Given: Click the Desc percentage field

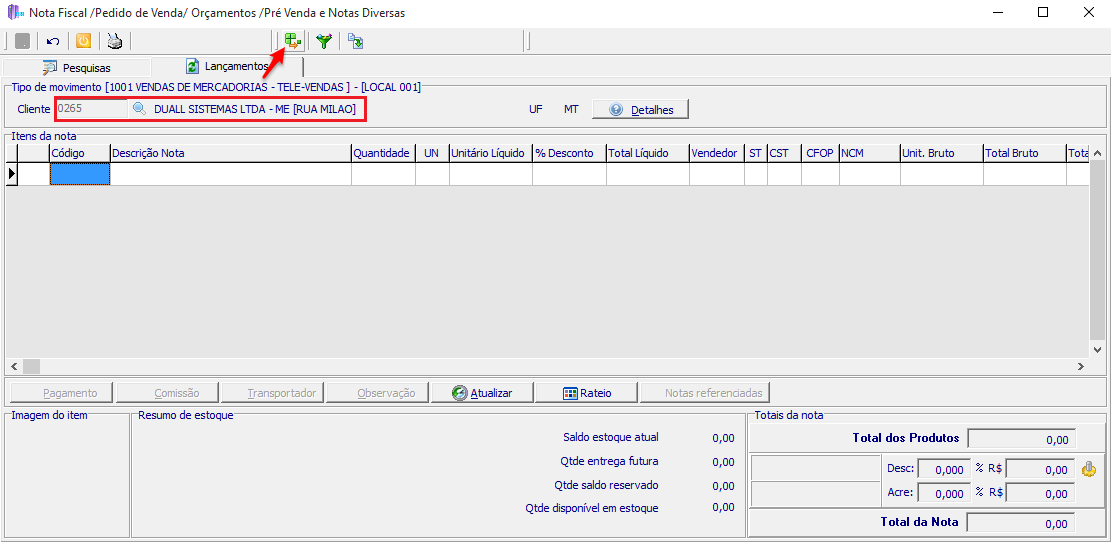Looking at the screenshot, I should (942, 469).
